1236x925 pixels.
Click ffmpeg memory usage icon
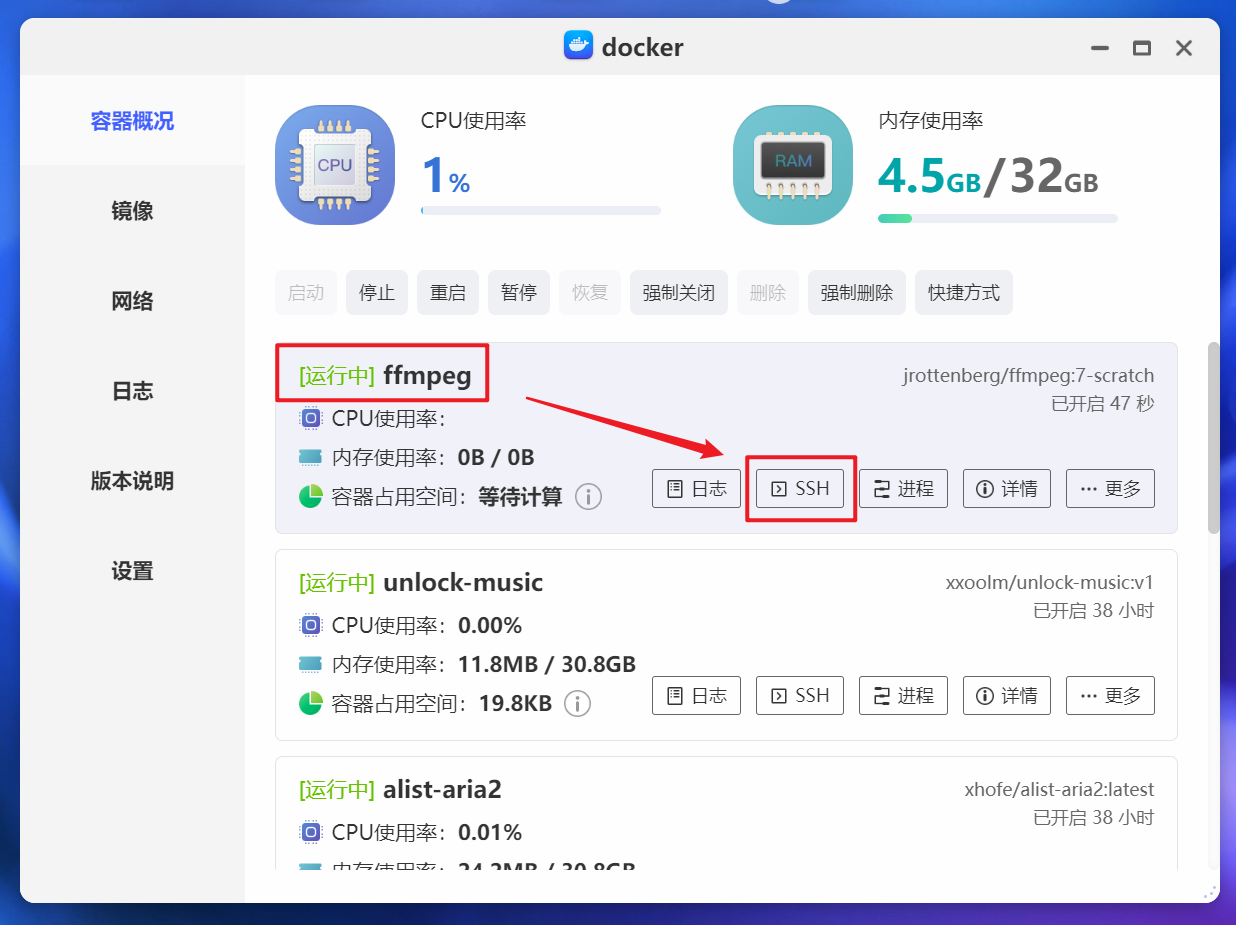pos(310,458)
